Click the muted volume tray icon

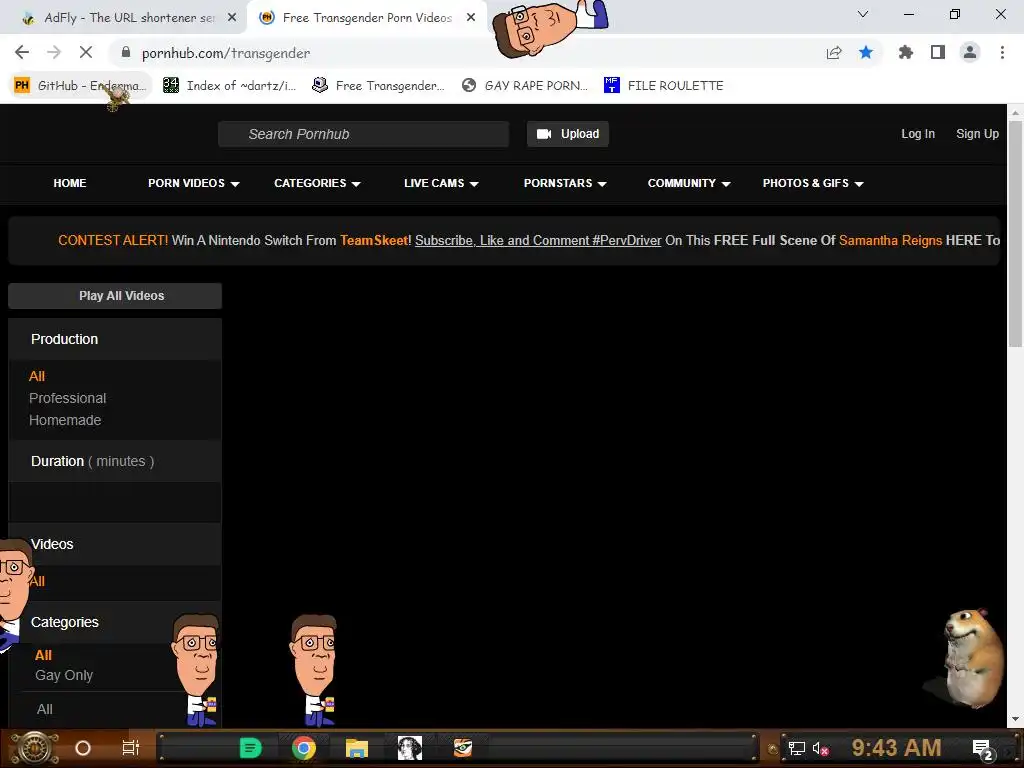point(821,749)
